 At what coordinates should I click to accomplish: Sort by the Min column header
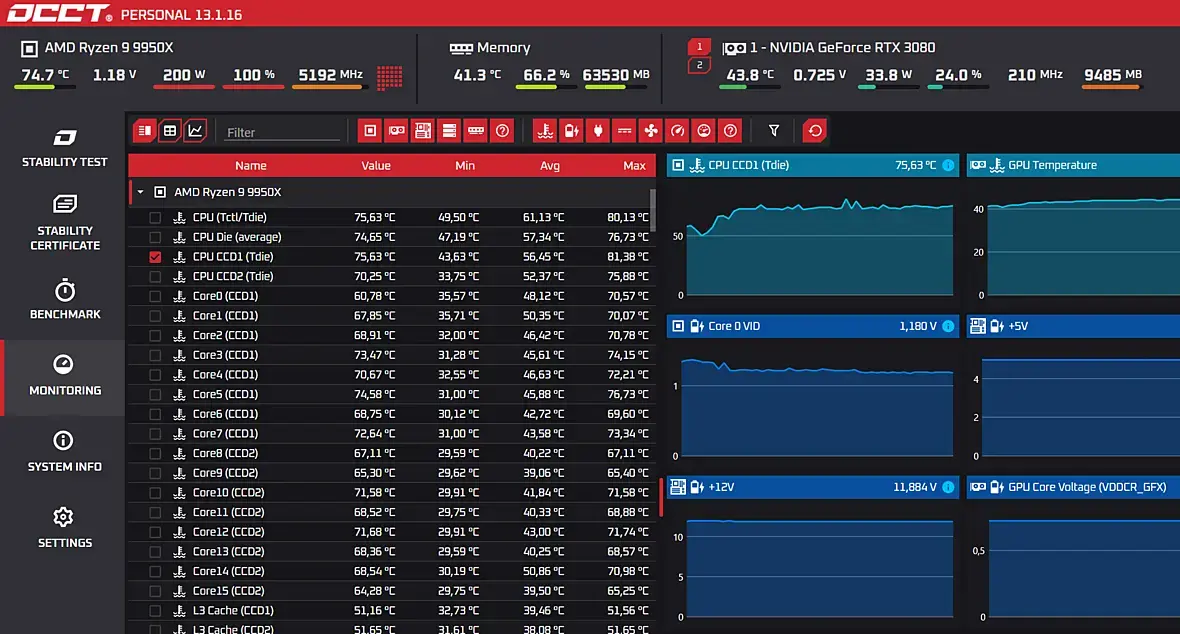coord(465,166)
